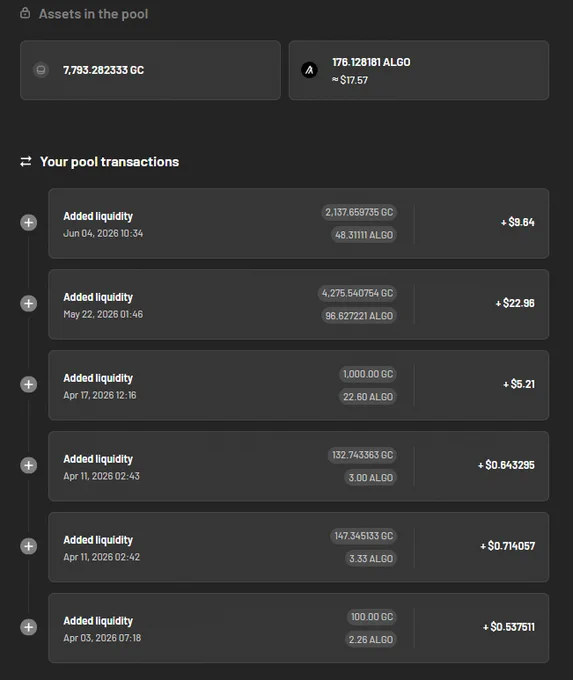Click plus icon for May 22, 2026 transaction

pyautogui.click(x=29, y=303)
